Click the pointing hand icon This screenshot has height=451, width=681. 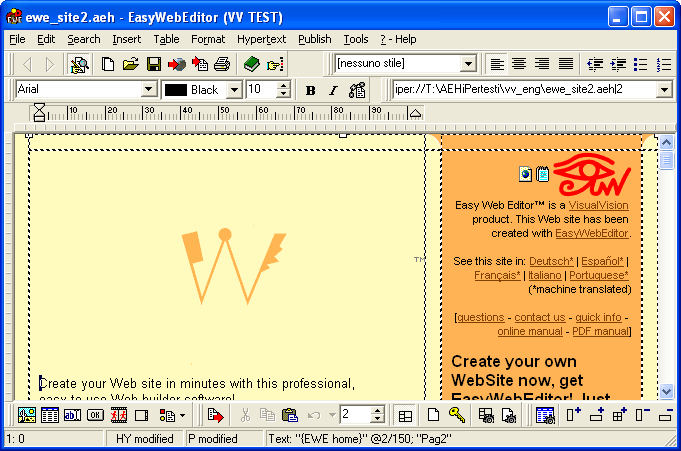275,64
